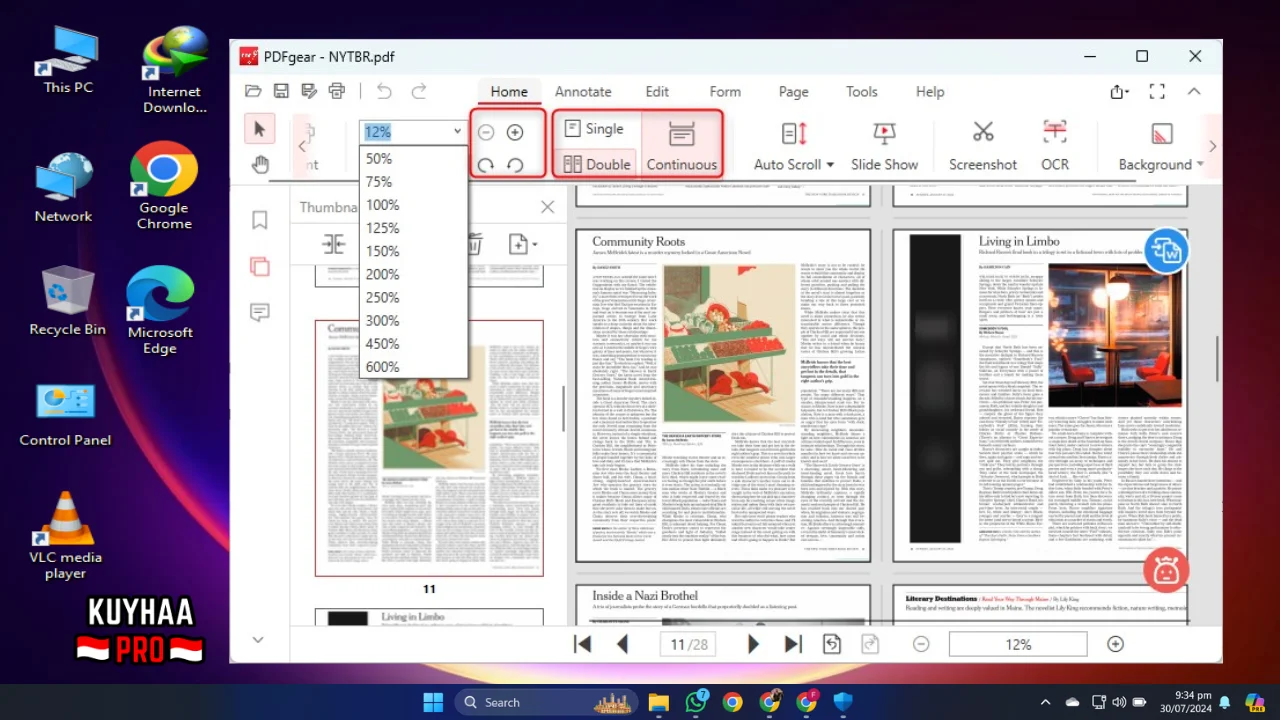Take a Screenshot with the scissors tool
Viewport: 1280px width, 720px height.
[x=983, y=145]
